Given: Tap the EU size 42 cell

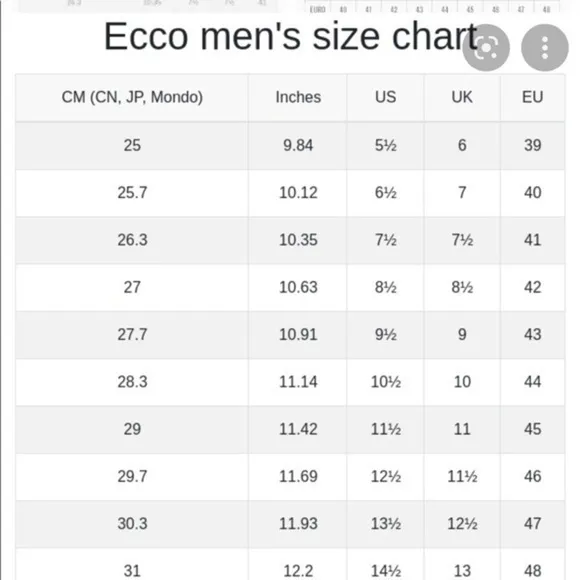Looking at the screenshot, I should (x=533, y=287).
